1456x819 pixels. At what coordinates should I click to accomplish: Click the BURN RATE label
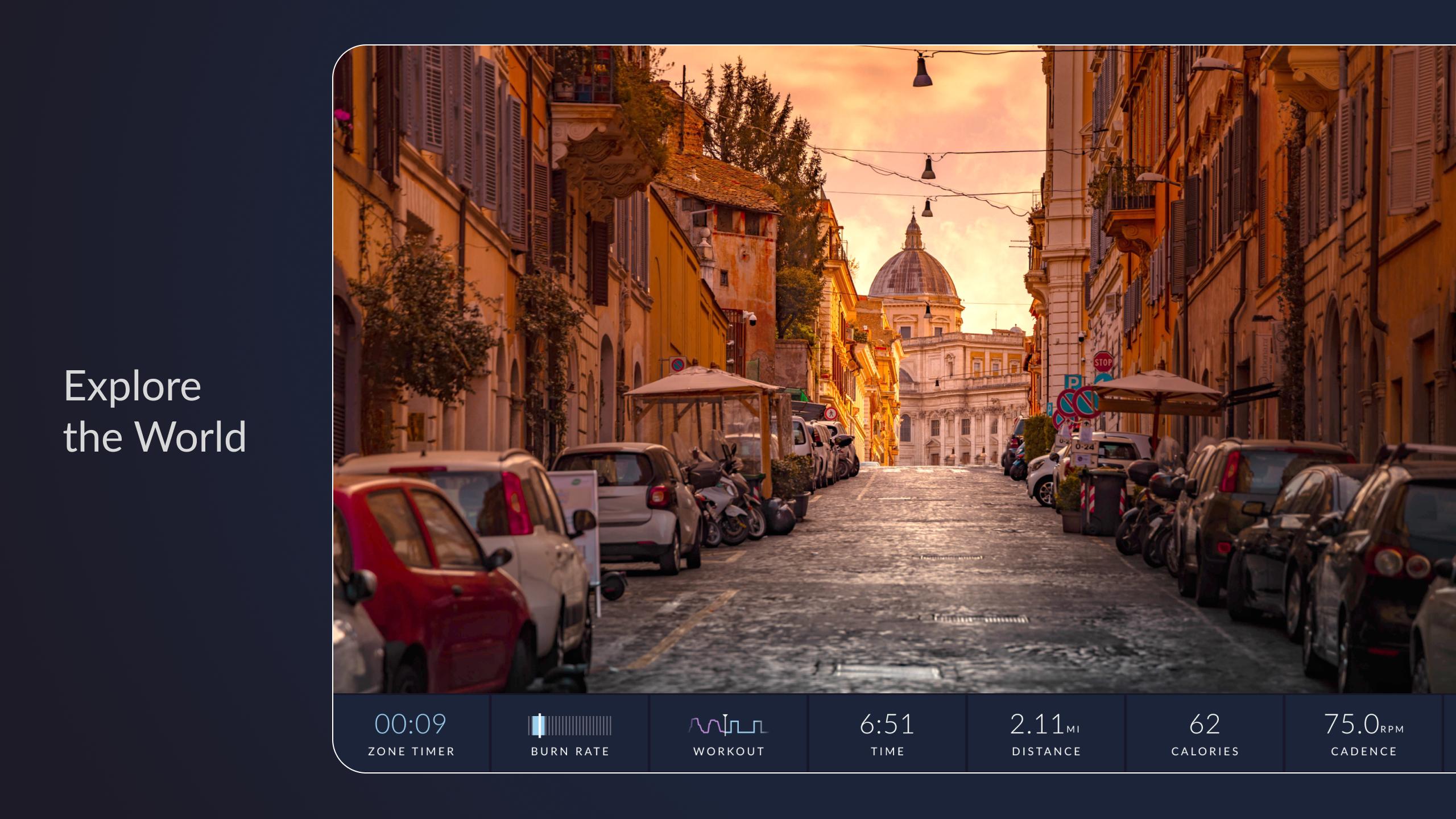point(570,751)
